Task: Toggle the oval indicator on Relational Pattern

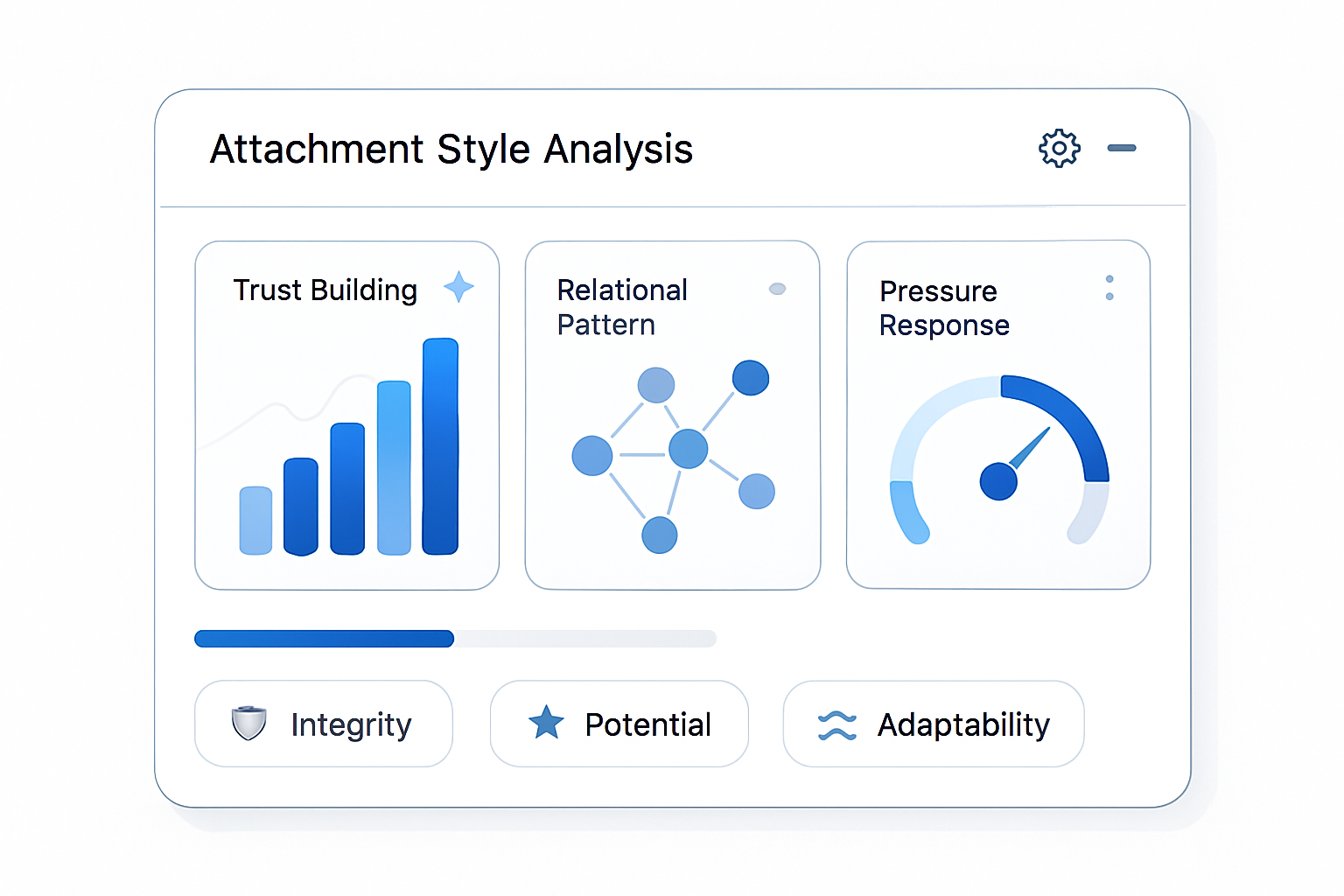Action: pyautogui.click(x=777, y=289)
